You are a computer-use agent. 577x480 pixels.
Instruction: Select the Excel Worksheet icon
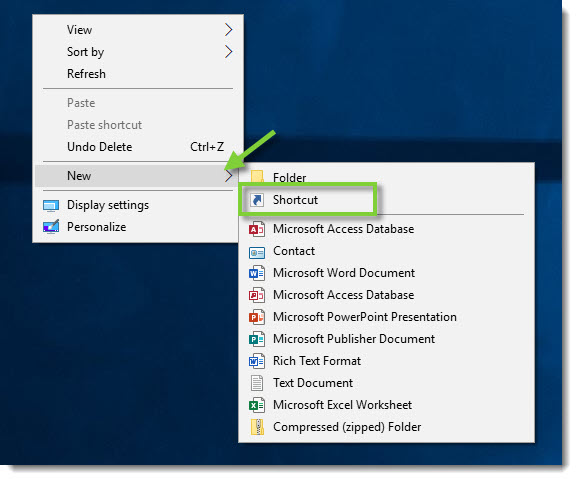pos(257,405)
